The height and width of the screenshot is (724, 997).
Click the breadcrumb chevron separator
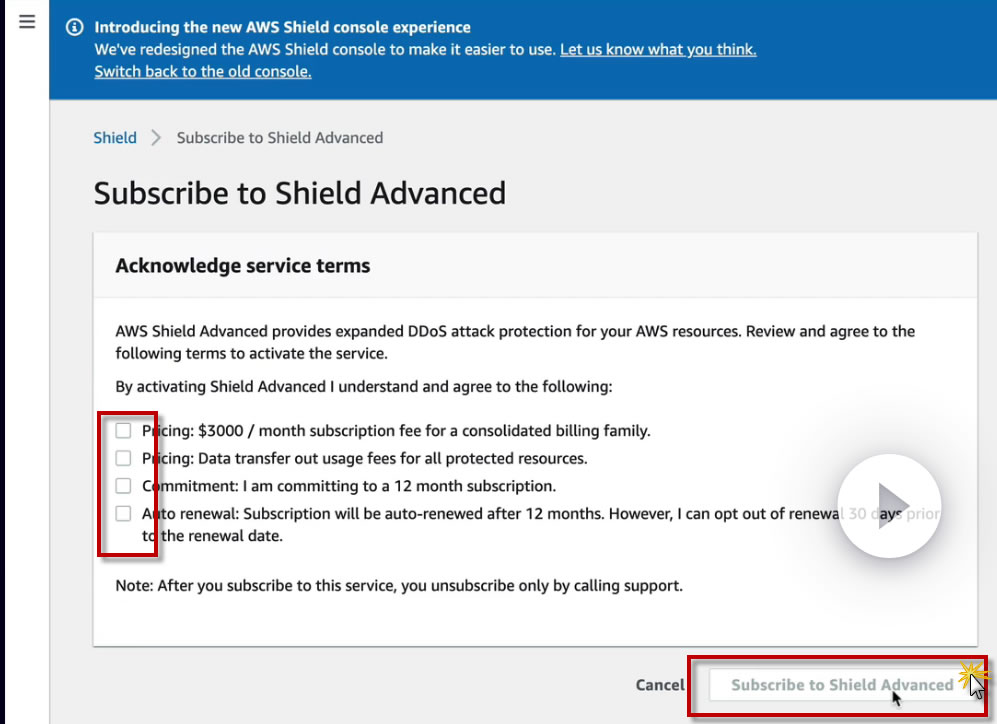click(x=156, y=138)
